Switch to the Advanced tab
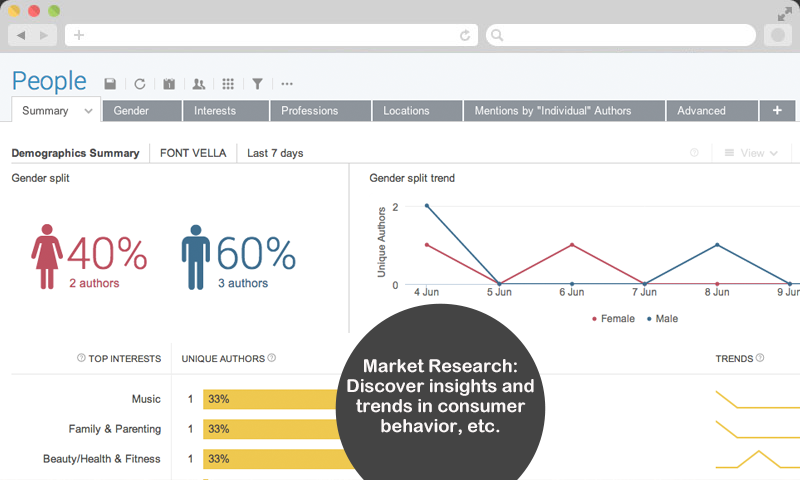Image resolution: width=800 pixels, height=480 pixels. point(712,111)
